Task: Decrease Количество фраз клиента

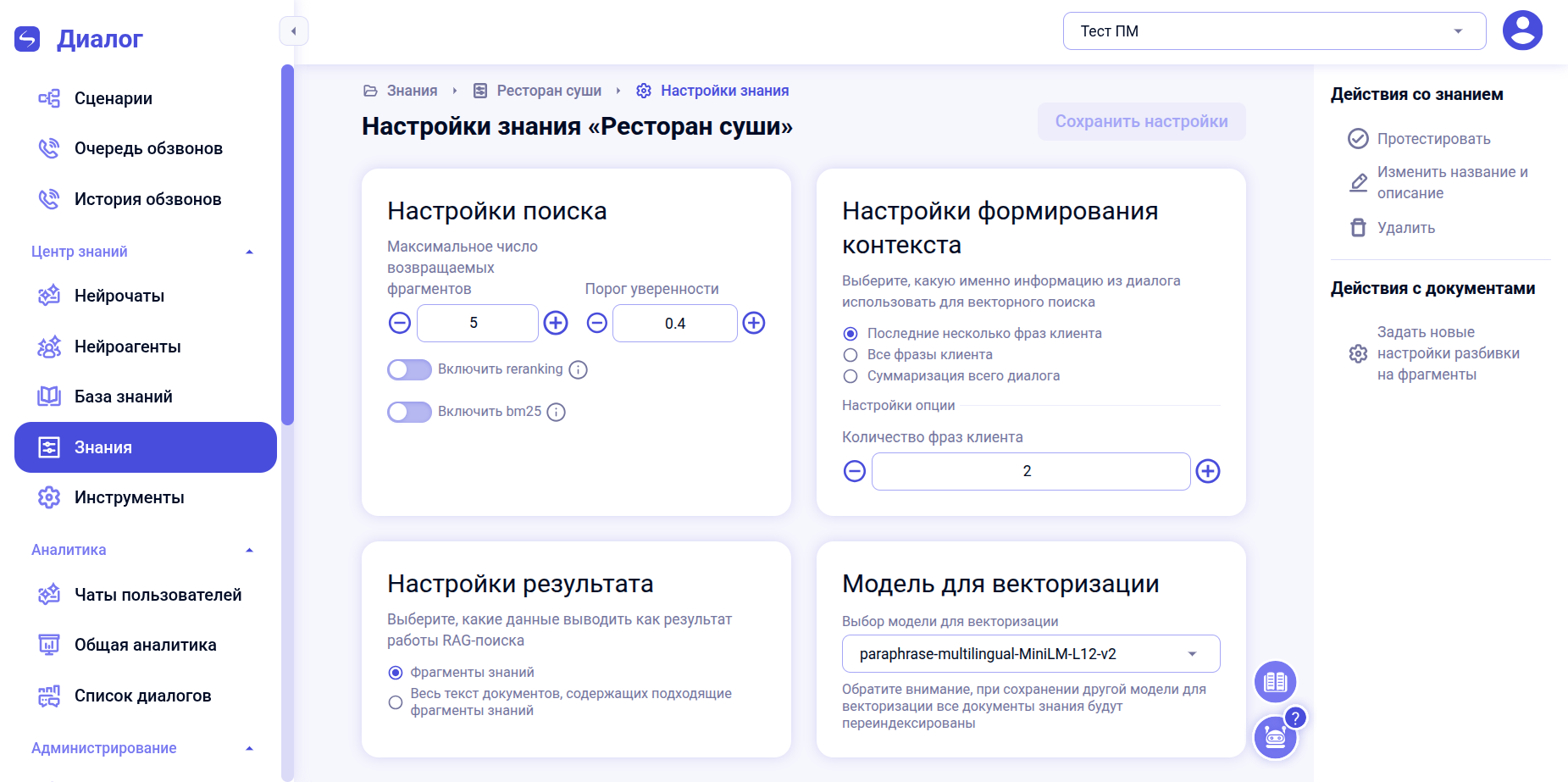Action: pyautogui.click(x=855, y=471)
